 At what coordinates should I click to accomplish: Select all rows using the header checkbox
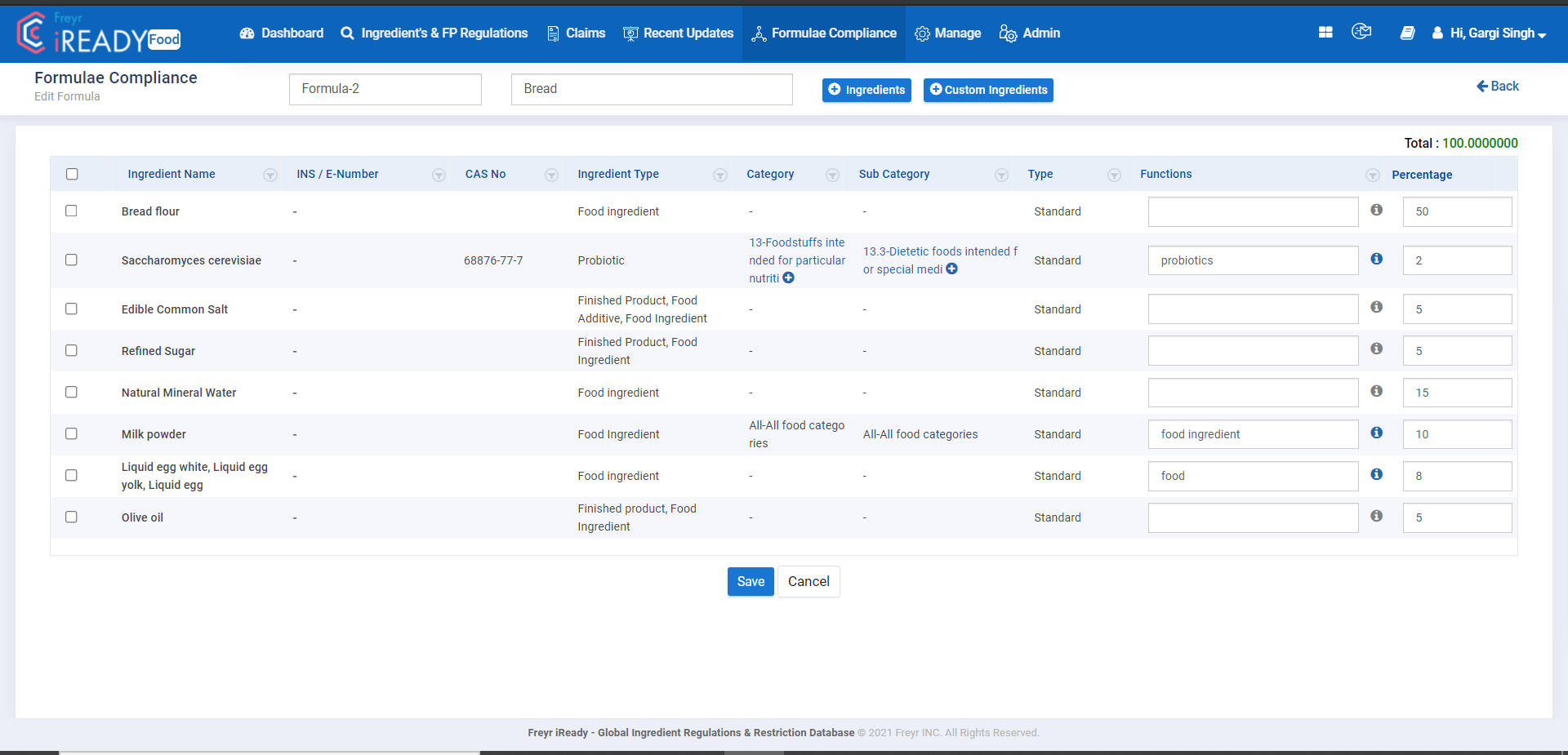(x=72, y=173)
